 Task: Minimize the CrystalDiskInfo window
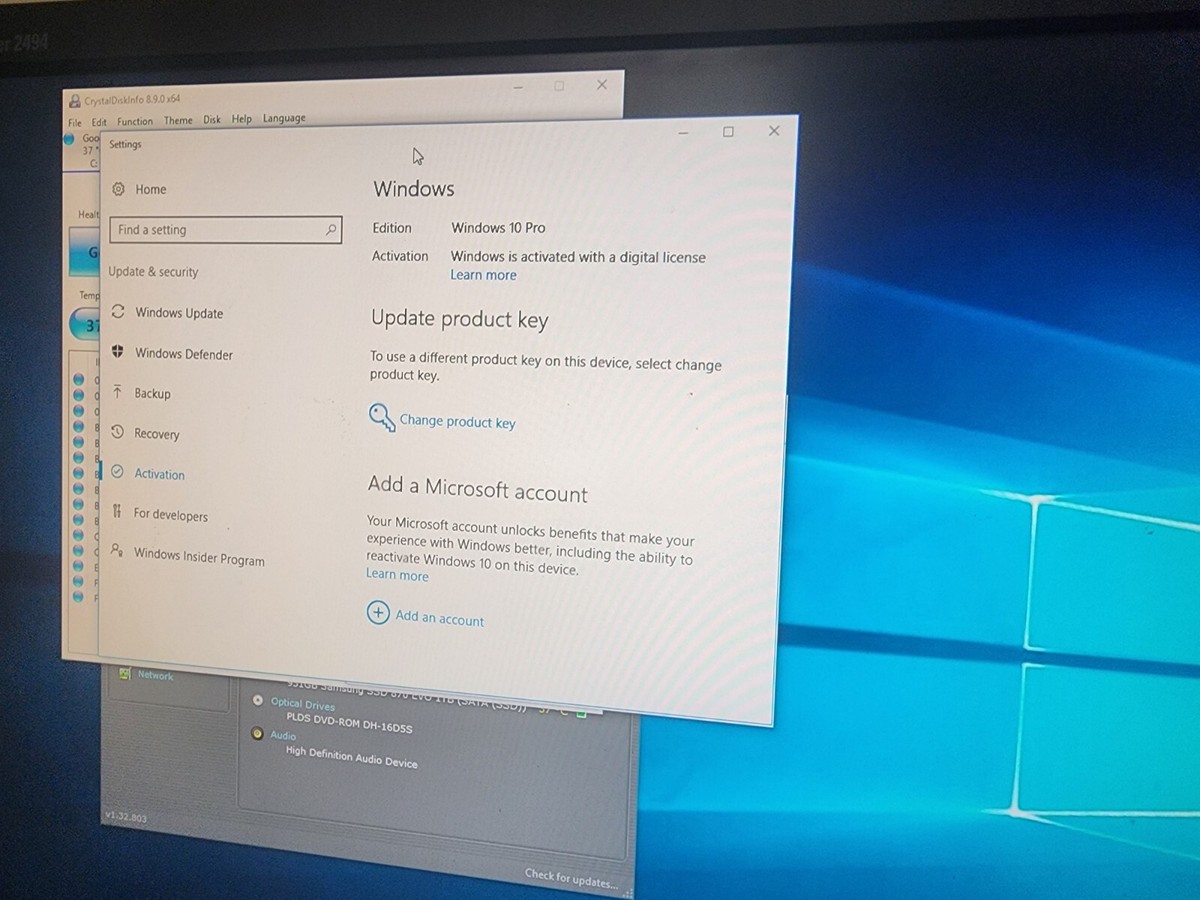coord(518,88)
